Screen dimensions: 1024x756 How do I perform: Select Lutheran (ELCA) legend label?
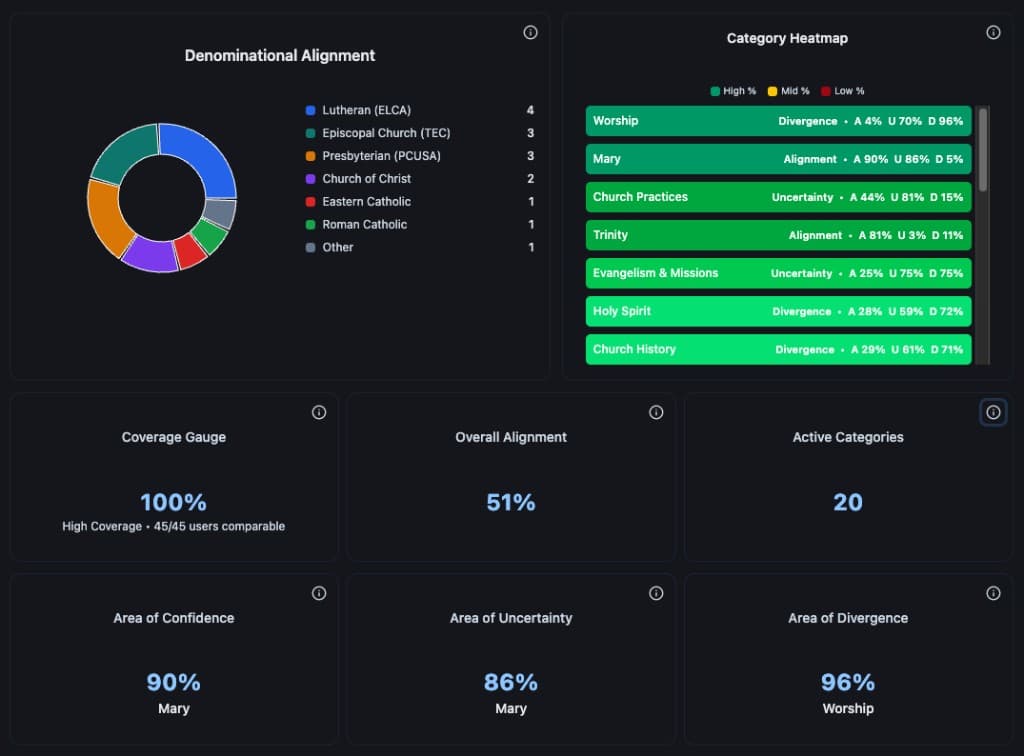tap(366, 110)
